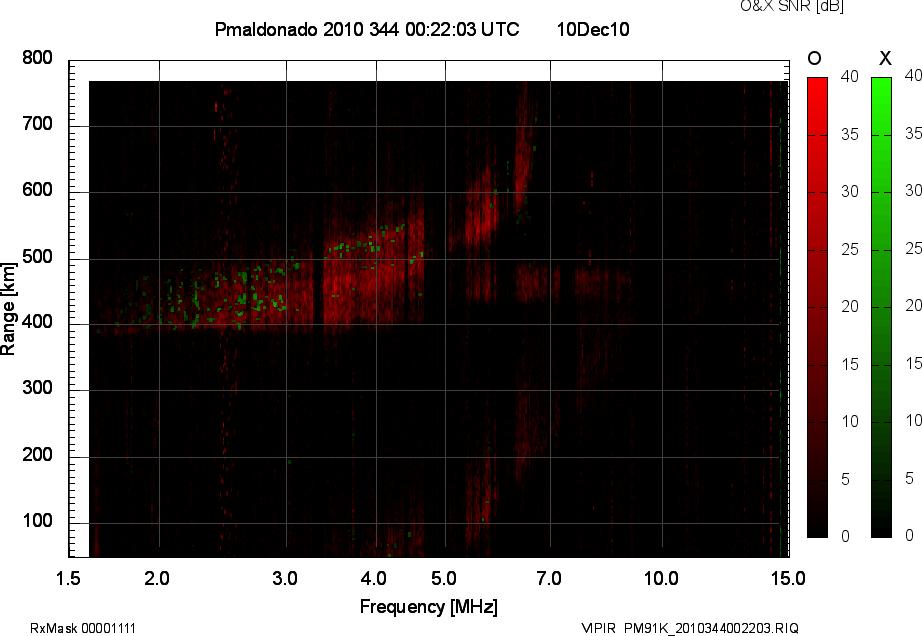Image resolution: width=922 pixels, height=636 pixels.
Task: Click the 800 range axis tick label
Action: (x=37, y=58)
